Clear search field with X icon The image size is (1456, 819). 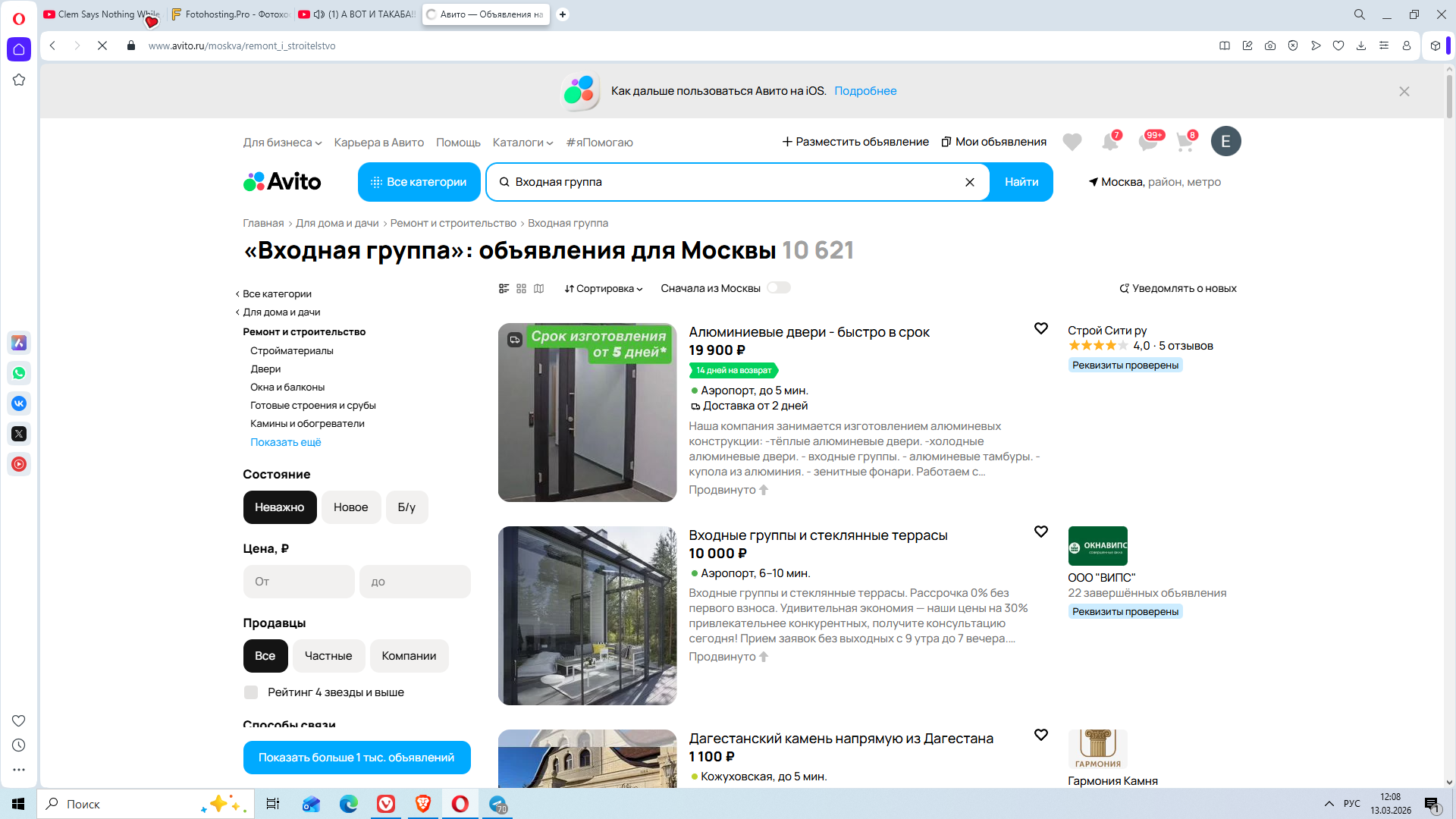969,182
